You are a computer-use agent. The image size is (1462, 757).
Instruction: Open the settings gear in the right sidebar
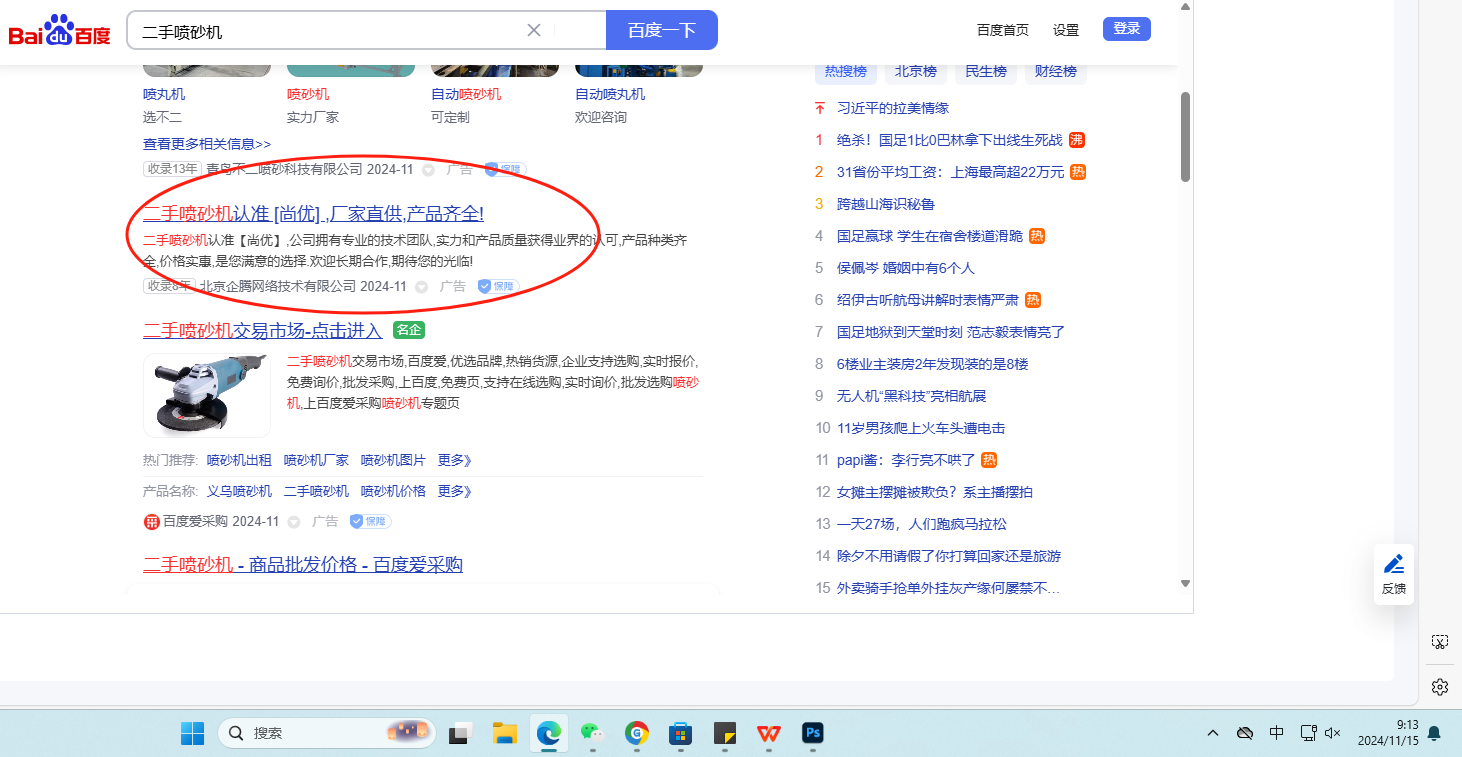coord(1440,687)
